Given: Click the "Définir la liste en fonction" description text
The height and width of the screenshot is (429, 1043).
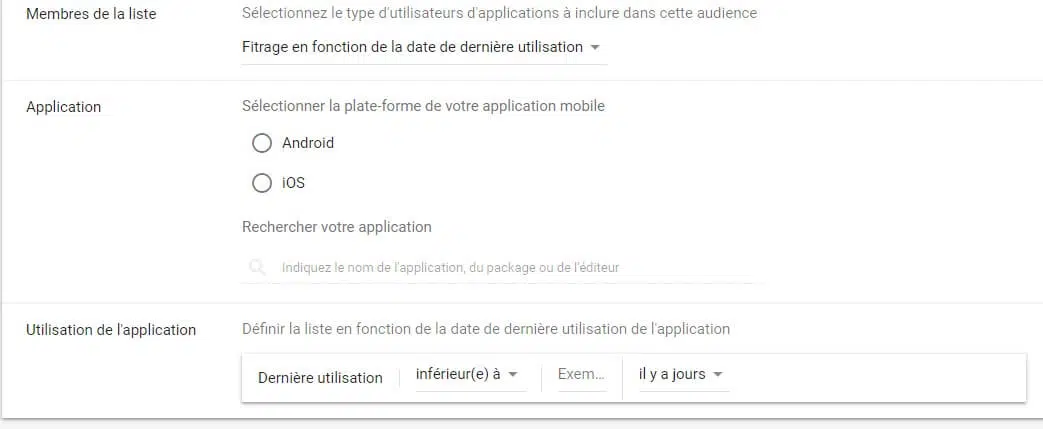Looking at the screenshot, I should (x=486, y=328).
